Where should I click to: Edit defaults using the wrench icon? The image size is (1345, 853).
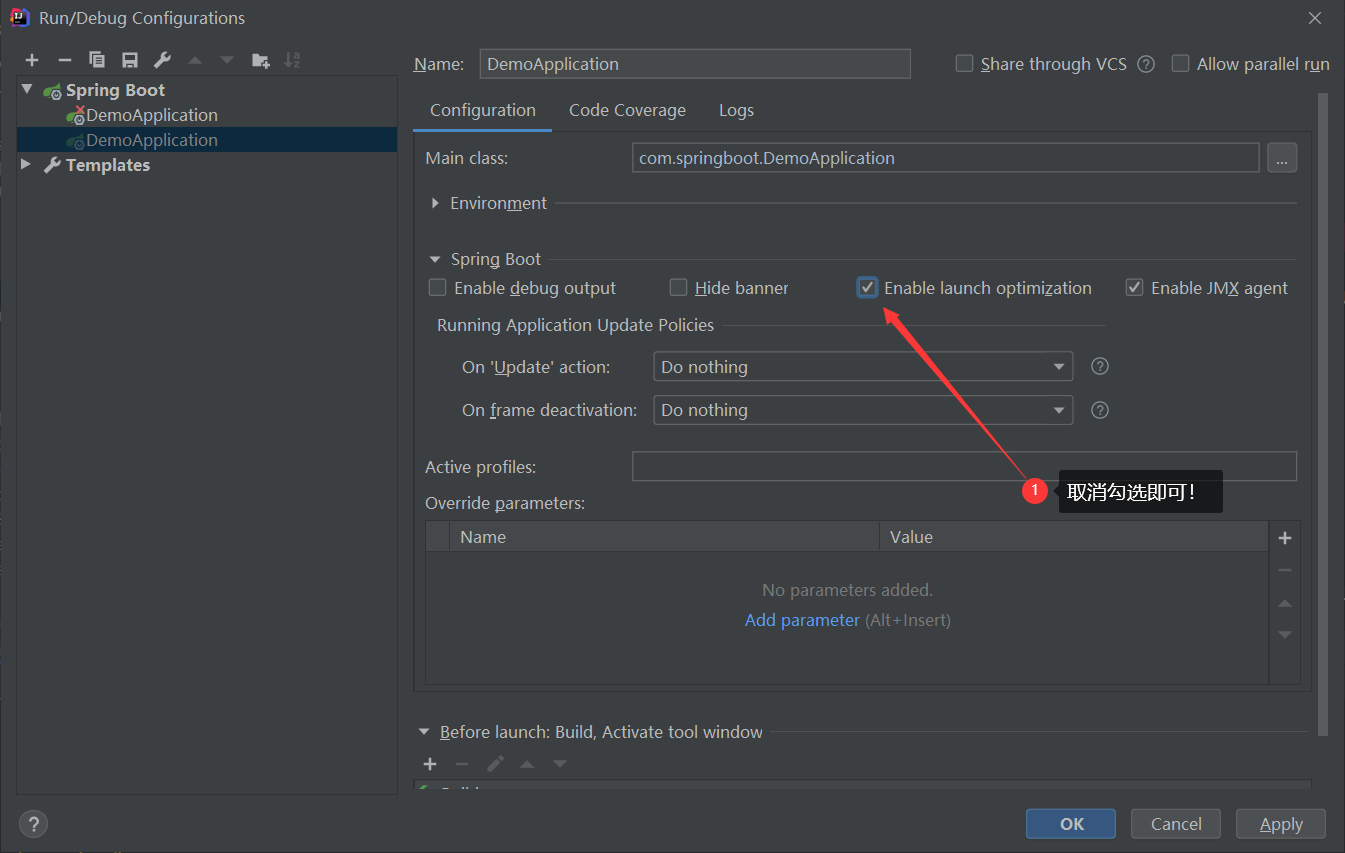161,59
